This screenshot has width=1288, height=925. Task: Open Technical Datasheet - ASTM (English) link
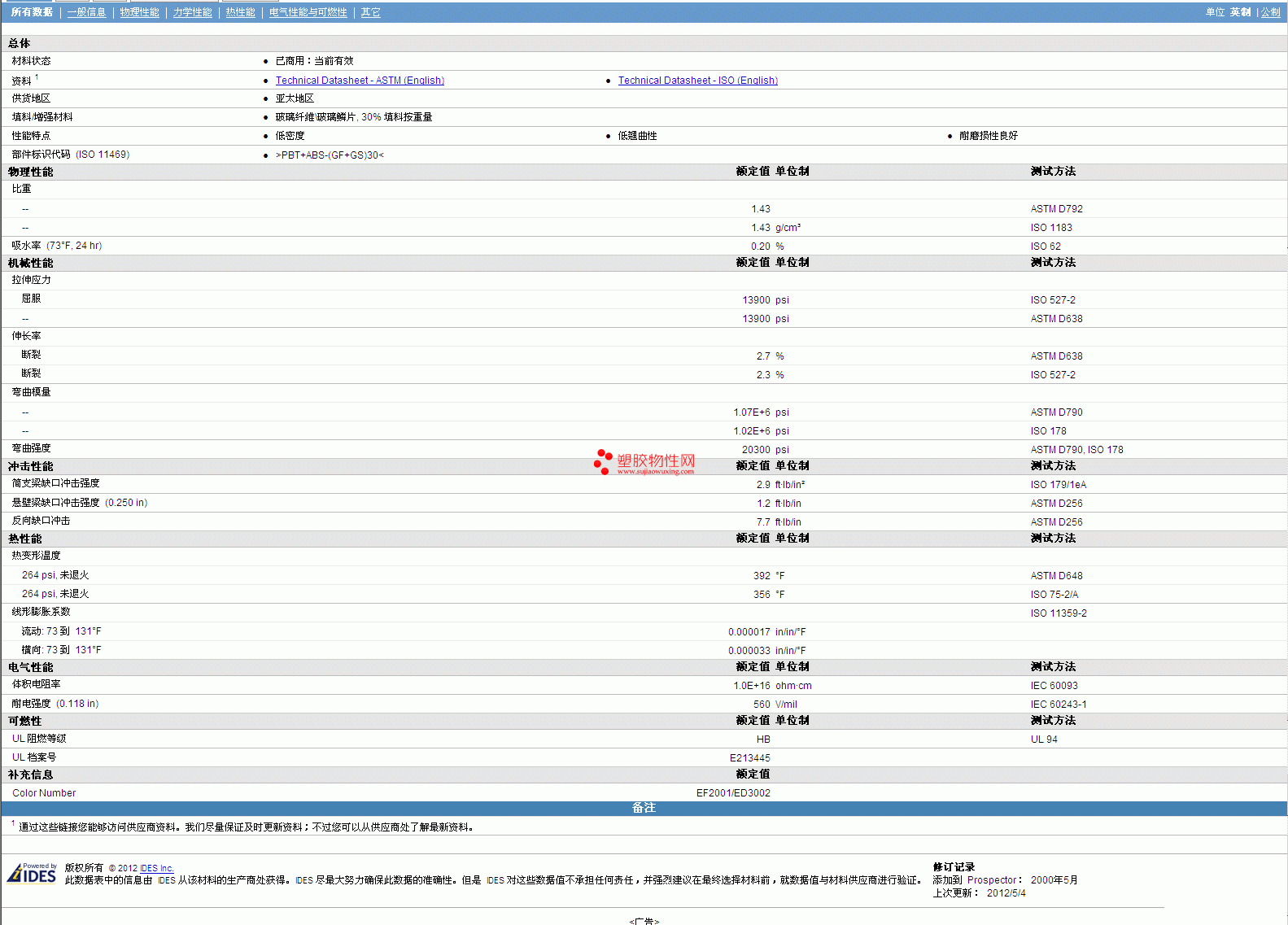click(360, 81)
